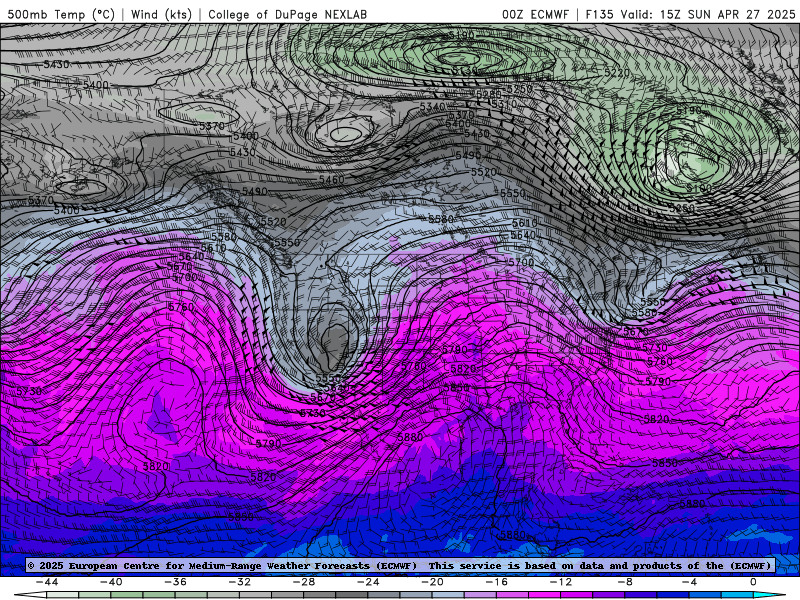Click the -36 color scale label
800x600 pixels.
[176, 582]
